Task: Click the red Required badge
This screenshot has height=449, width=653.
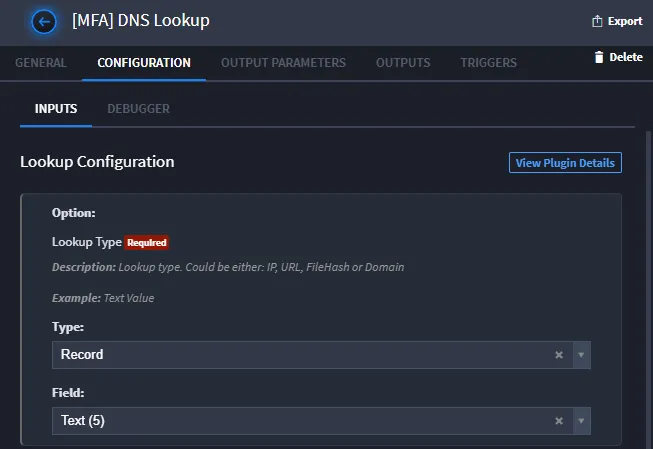Action: coord(147,242)
